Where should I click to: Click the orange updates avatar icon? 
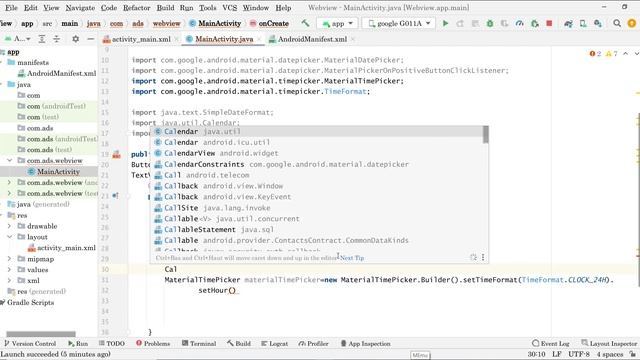632,23
